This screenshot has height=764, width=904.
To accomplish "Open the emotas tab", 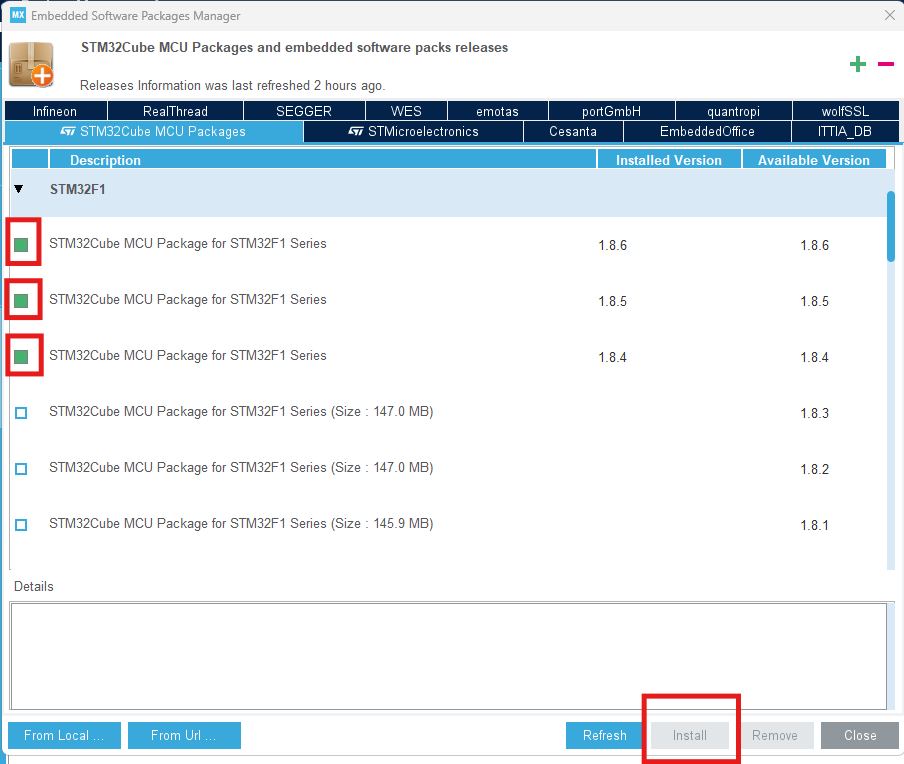I will click(498, 111).
